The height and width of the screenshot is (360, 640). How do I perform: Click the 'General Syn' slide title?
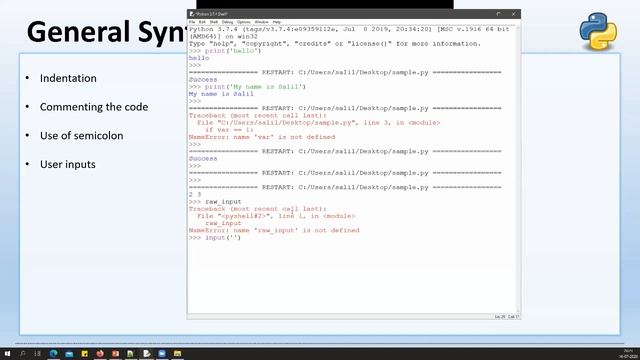pyautogui.click(x=107, y=32)
